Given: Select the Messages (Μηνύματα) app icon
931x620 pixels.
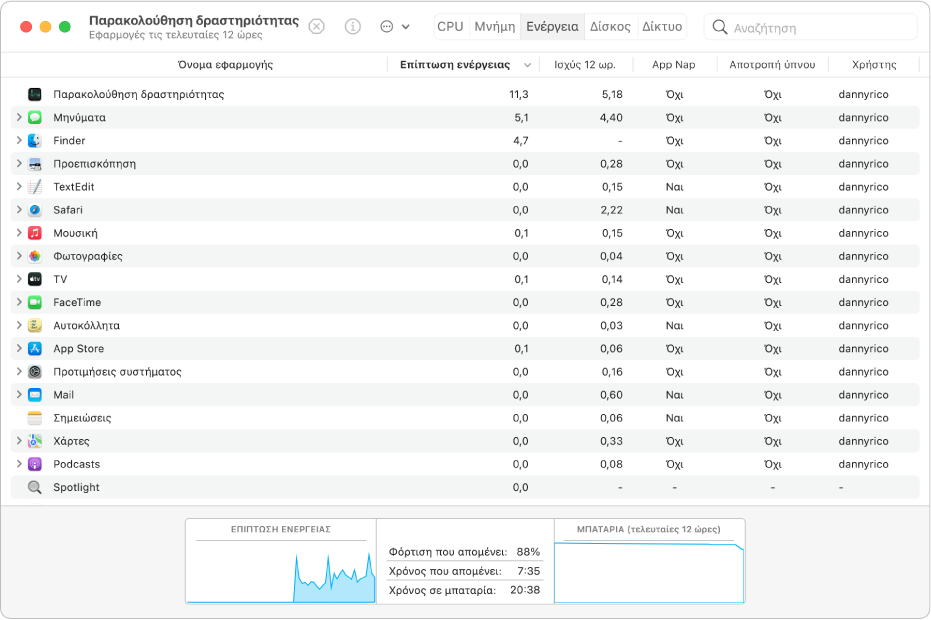Looking at the screenshot, I should pos(35,117).
